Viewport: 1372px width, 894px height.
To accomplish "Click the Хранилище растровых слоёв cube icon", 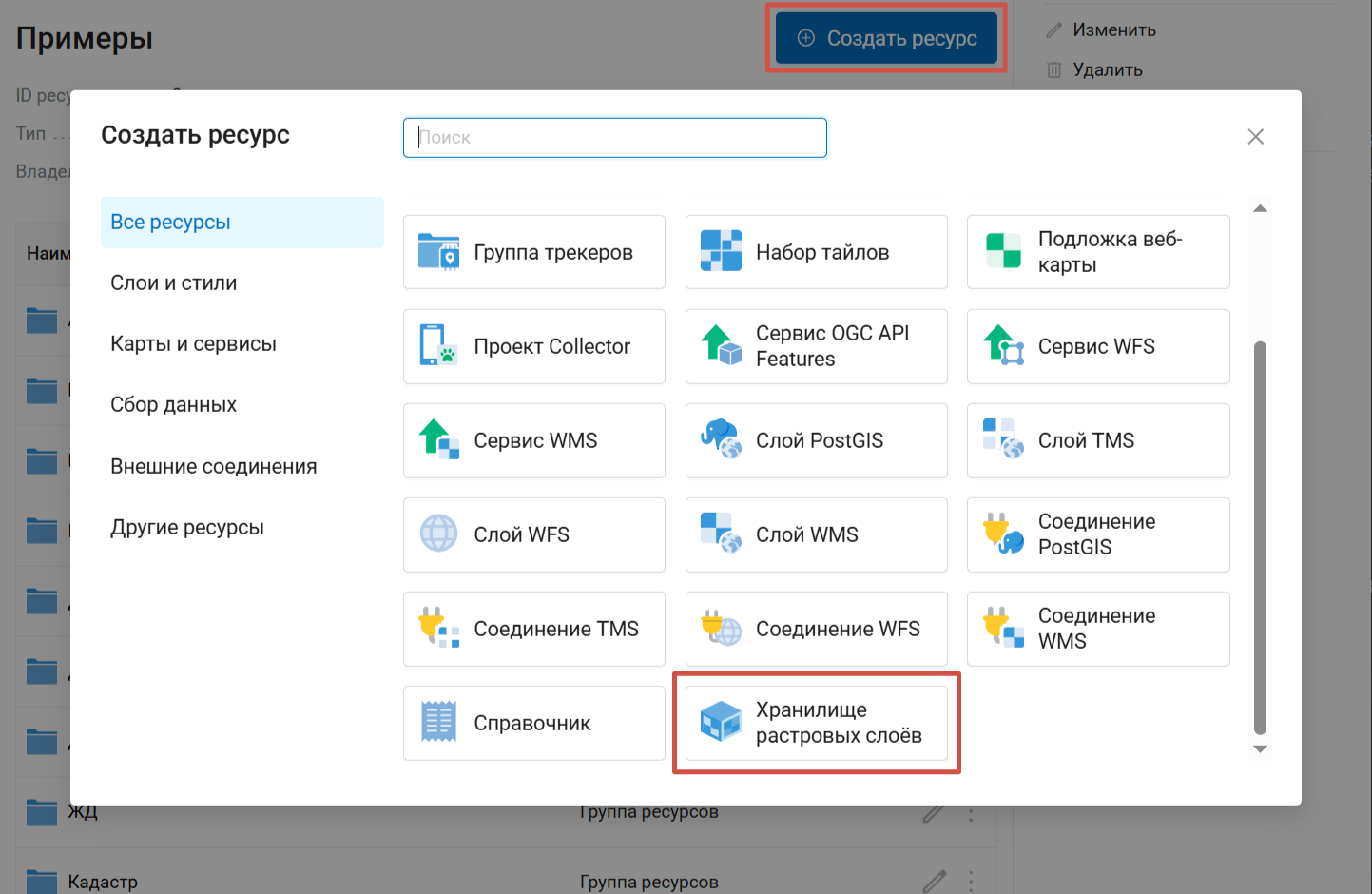I will click(x=721, y=723).
